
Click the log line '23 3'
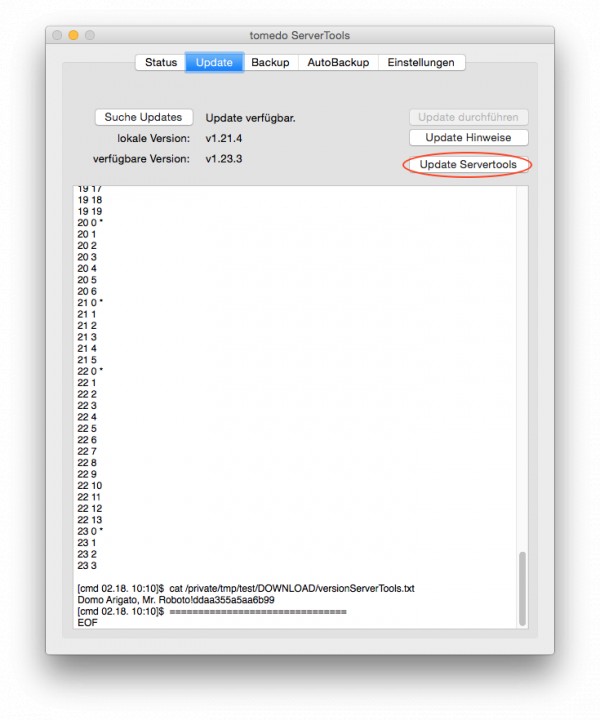click(x=87, y=566)
